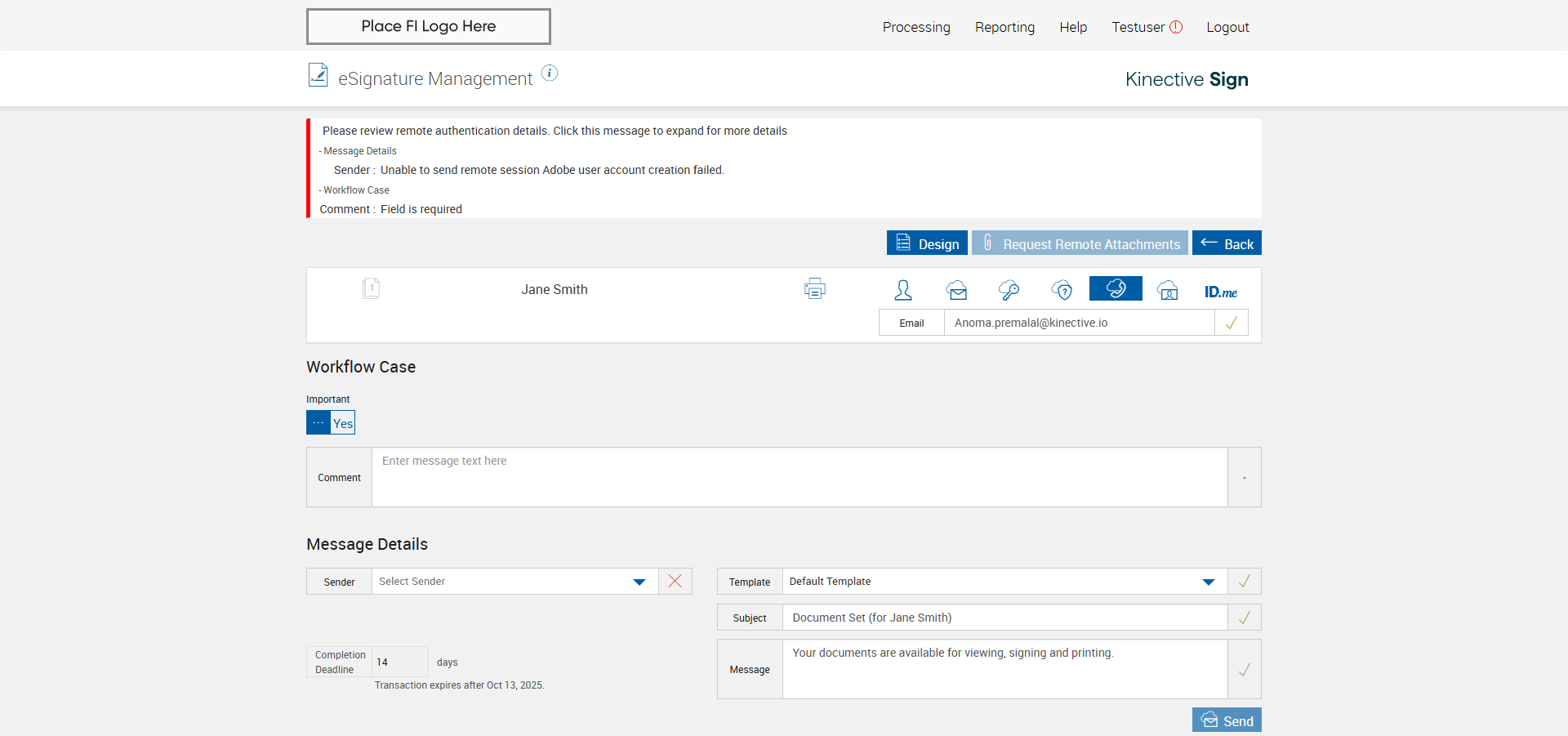Select the ID.me verification option

pos(1220,292)
